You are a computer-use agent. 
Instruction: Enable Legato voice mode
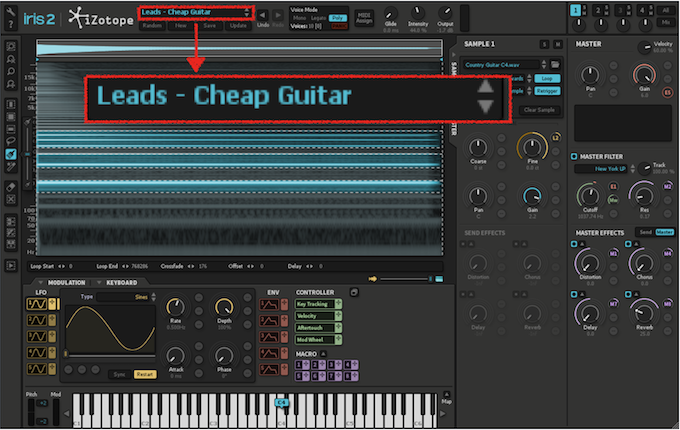tap(318, 18)
